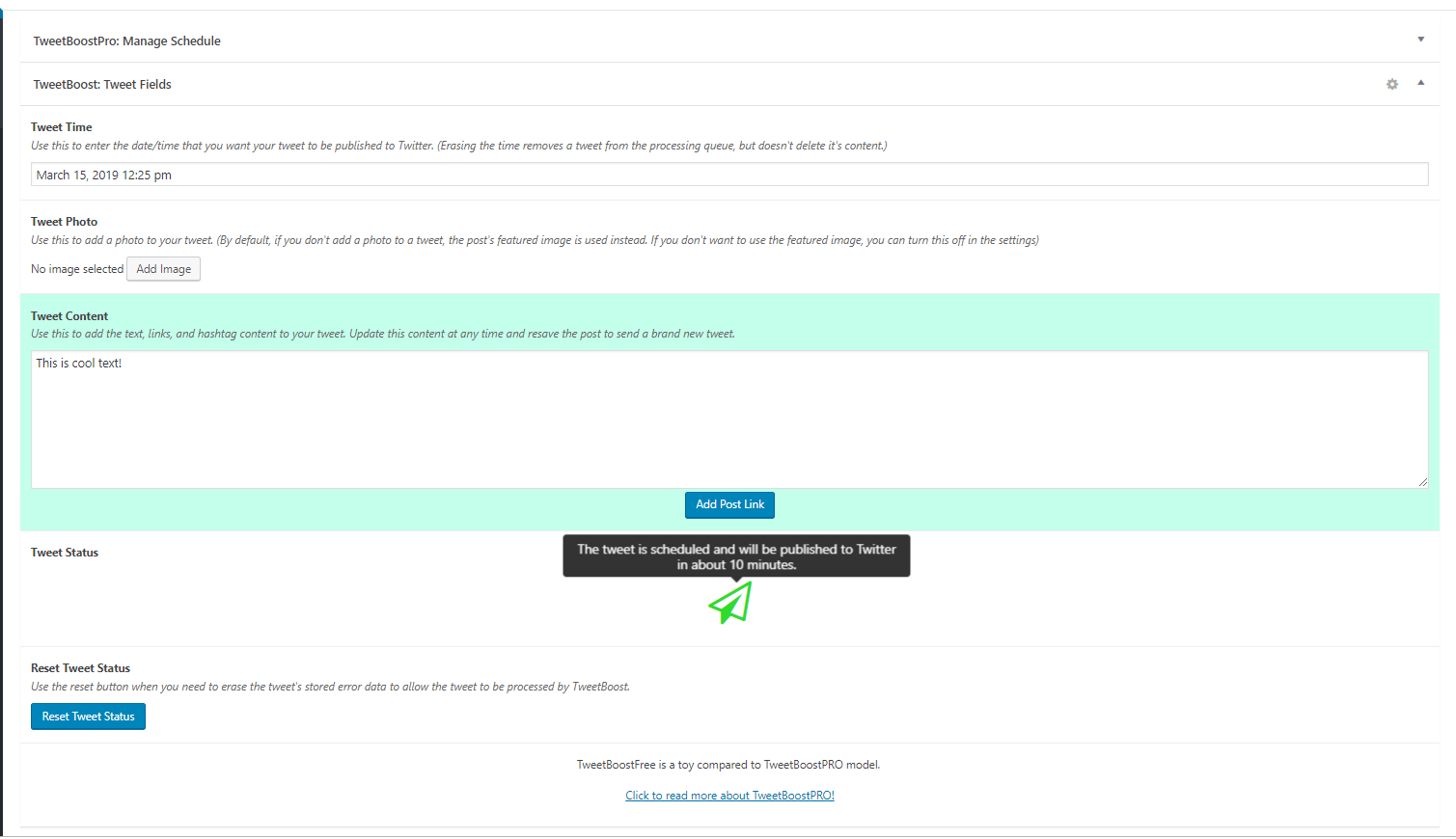Click the TweetBoost: Tweet Fields panel title
The height and width of the screenshot is (839, 1456).
click(102, 85)
